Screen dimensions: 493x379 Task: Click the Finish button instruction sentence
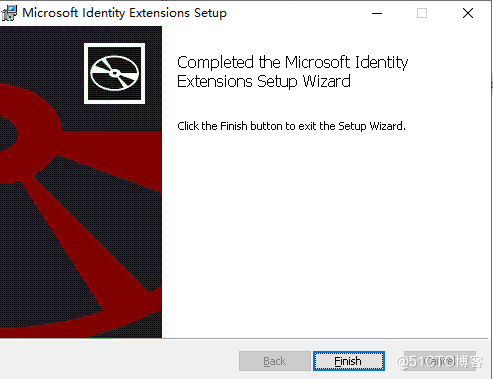point(291,126)
